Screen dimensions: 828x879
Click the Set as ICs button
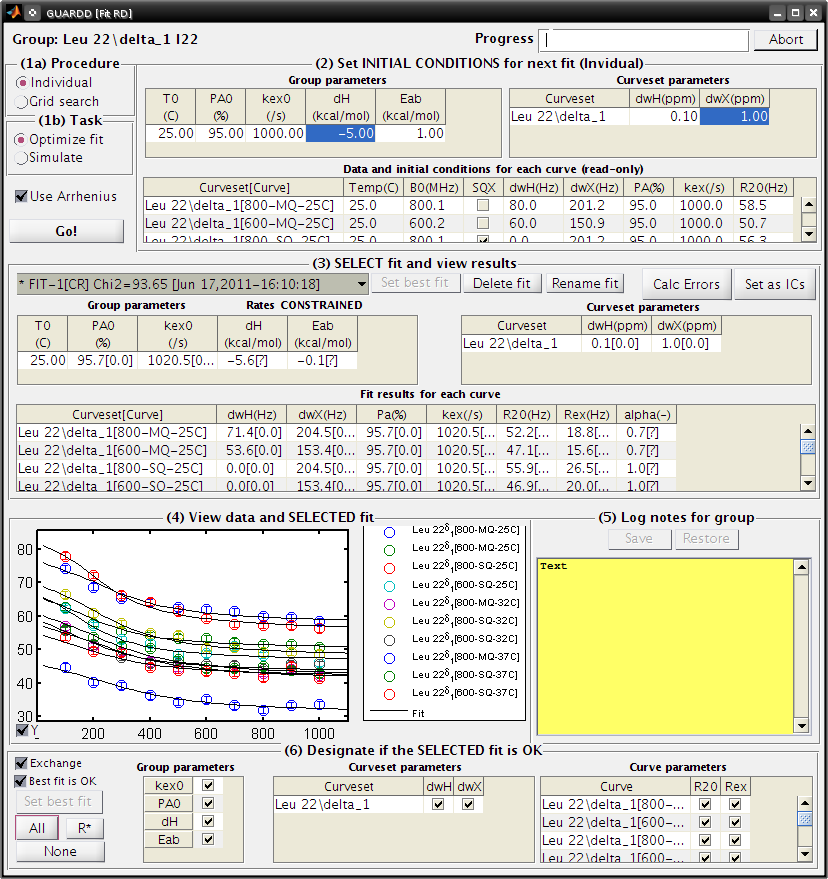coord(774,284)
